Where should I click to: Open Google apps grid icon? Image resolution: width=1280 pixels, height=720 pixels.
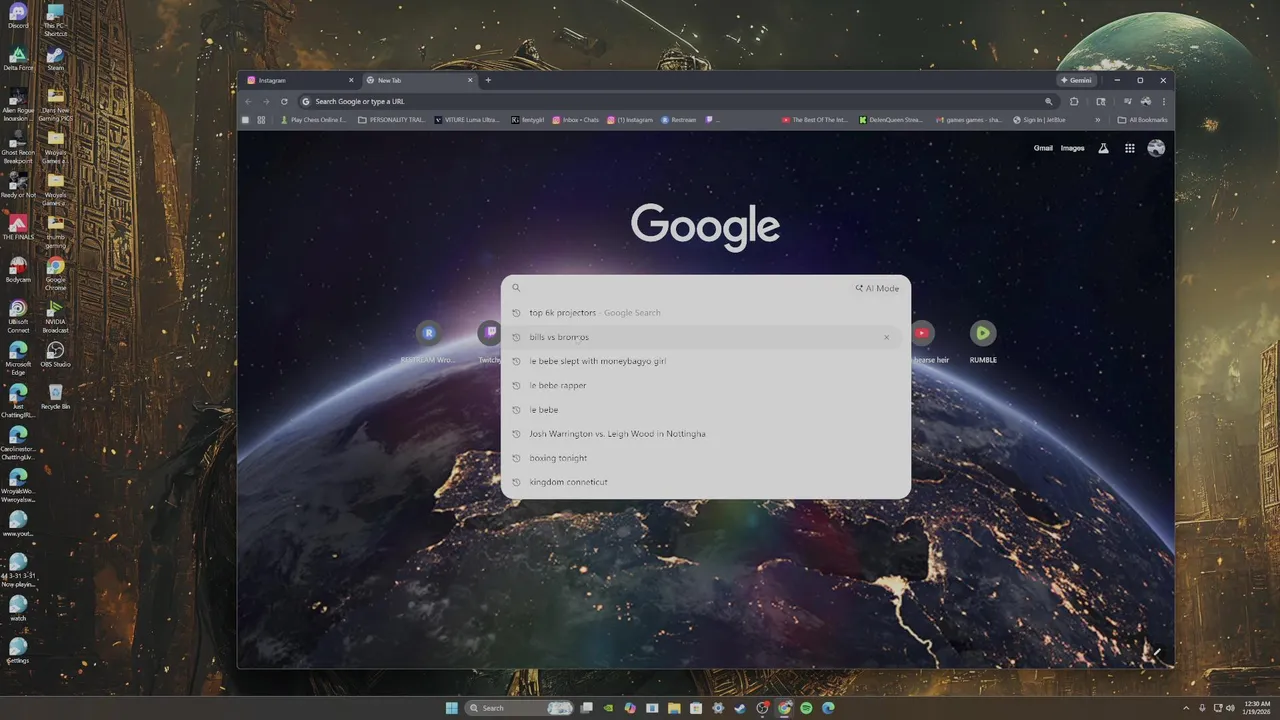(1129, 148)
